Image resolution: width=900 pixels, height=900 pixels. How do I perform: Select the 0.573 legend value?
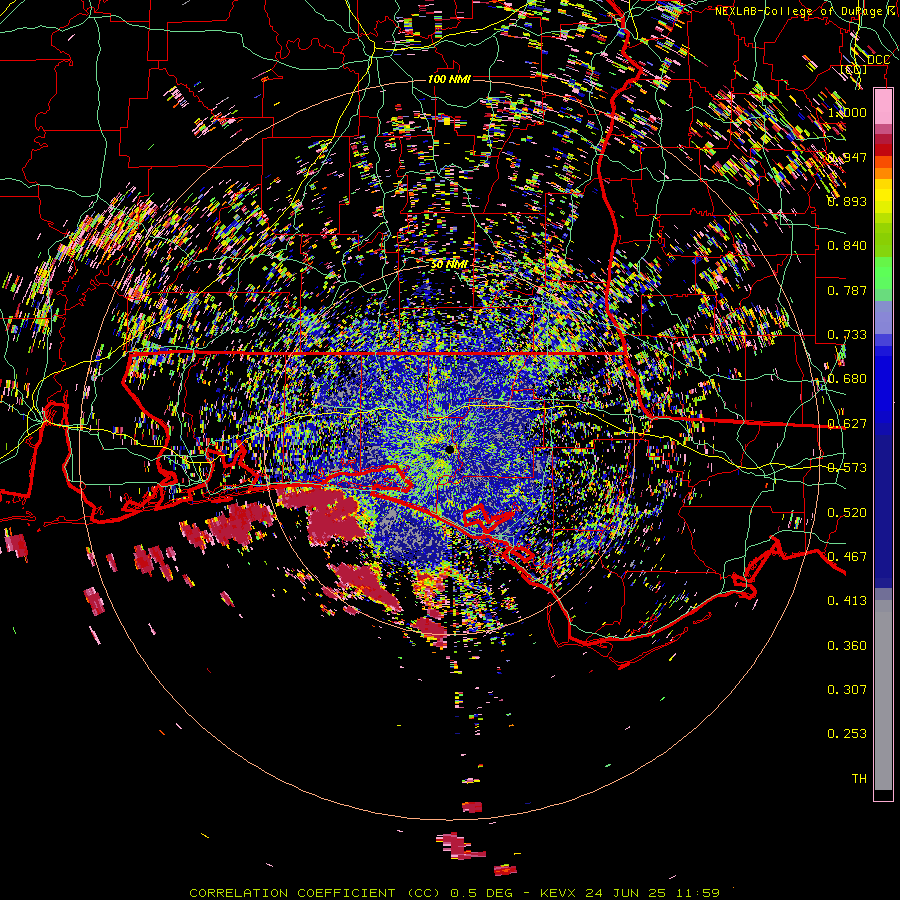[x=847, y=468]
